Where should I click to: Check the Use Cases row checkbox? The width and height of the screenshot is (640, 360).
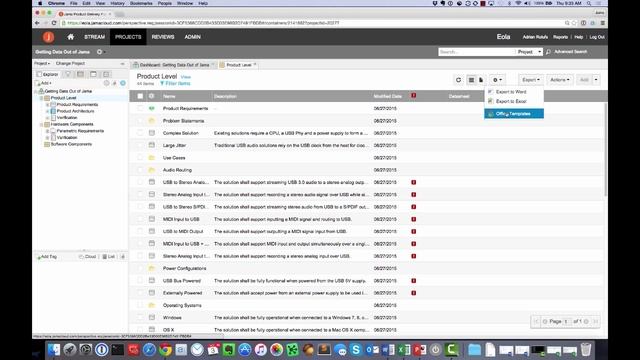tap(140, 158)
